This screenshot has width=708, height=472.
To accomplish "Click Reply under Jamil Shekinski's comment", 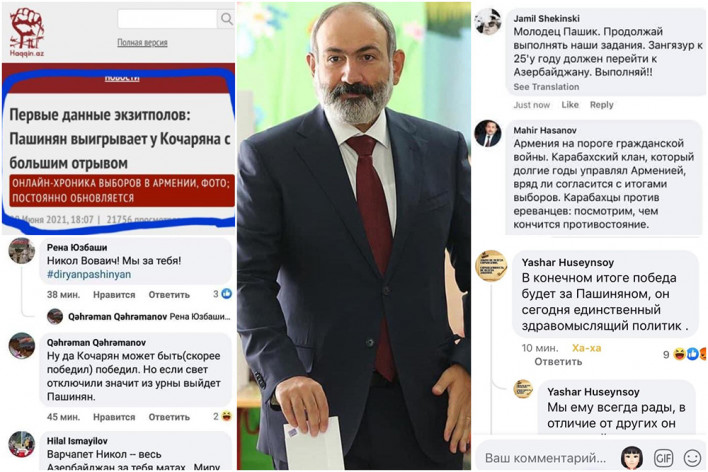I will tap(601, 105).
